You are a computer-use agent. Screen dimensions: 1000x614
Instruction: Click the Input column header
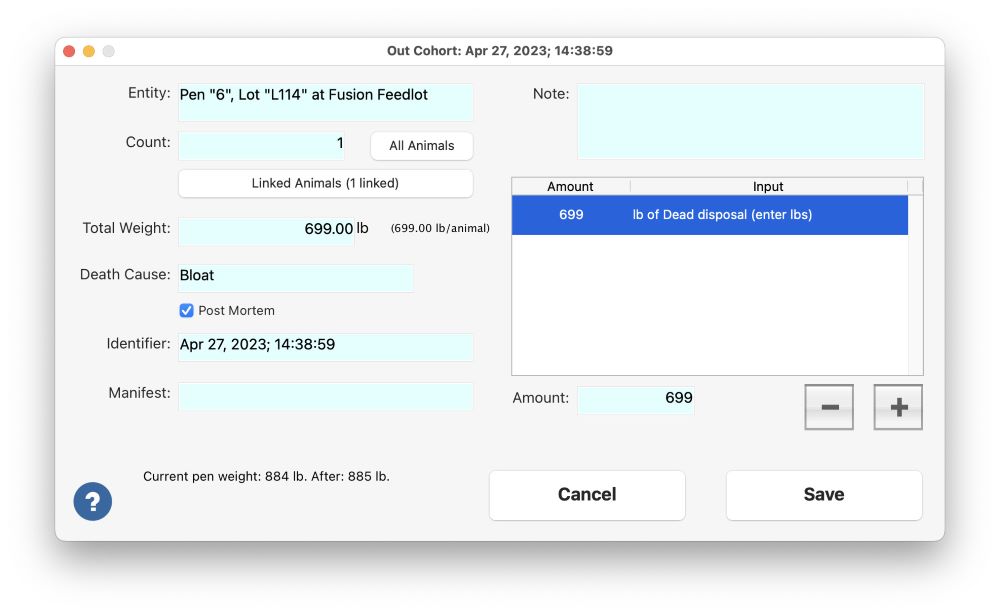768,186
